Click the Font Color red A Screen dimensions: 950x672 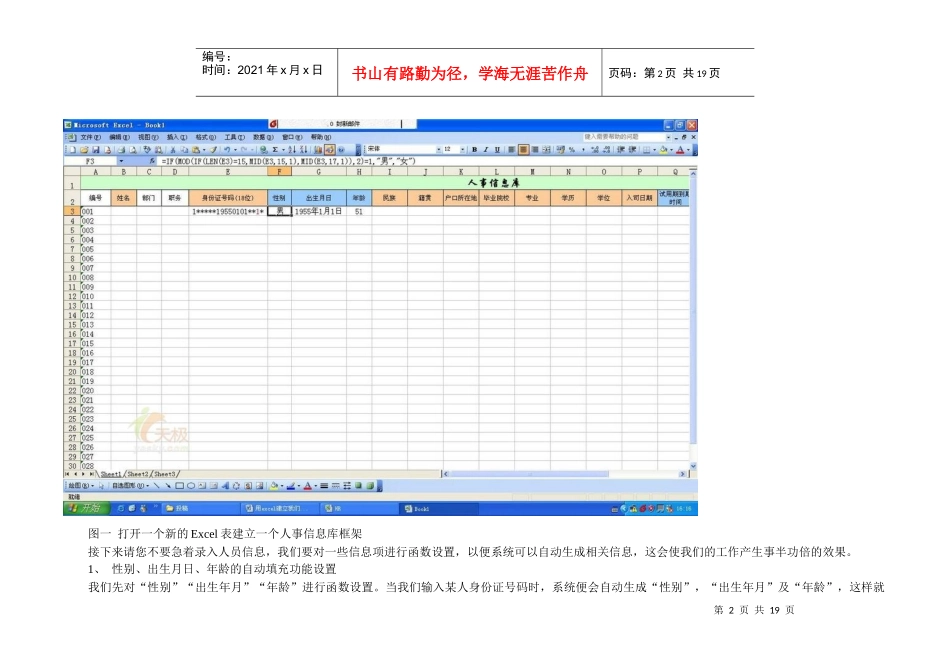click(680, 150)
